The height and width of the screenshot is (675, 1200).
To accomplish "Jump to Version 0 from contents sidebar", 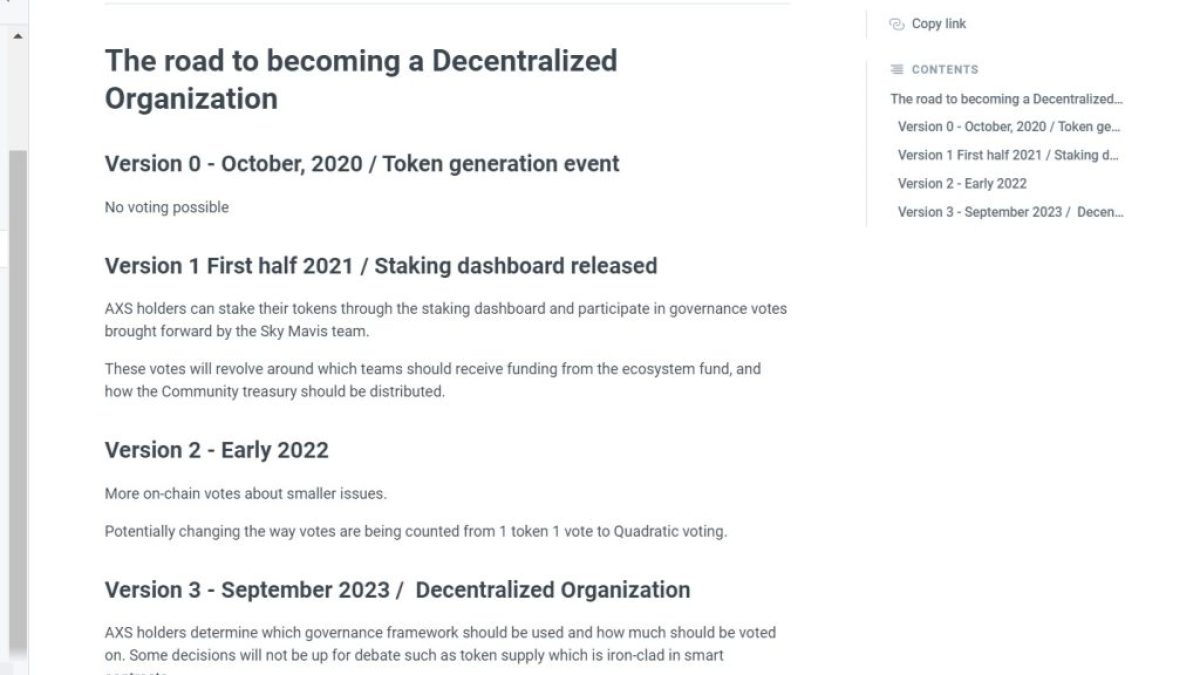I will pos(1009,127).
